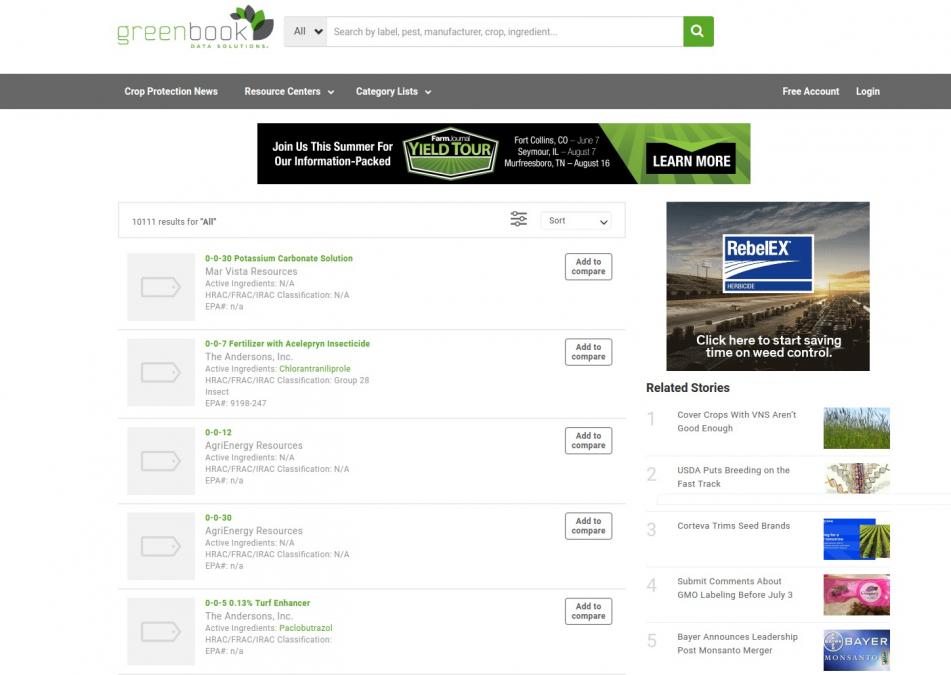Add AgriEnergy 0-0-30 to compare
Viewport: 951px width, 675px height.
click(x=588, y=526)
